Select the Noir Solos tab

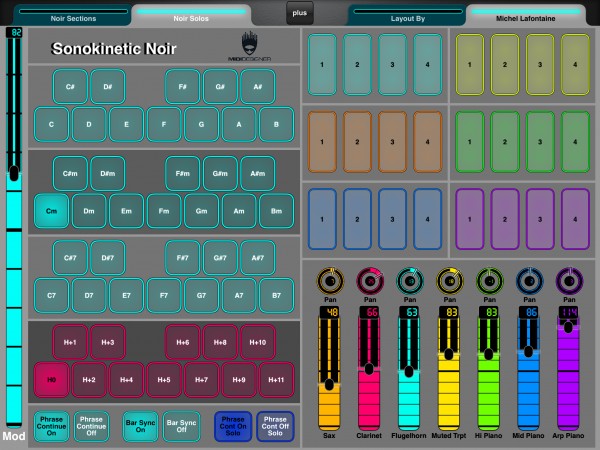pyautogui.click(x=191, y=15)
